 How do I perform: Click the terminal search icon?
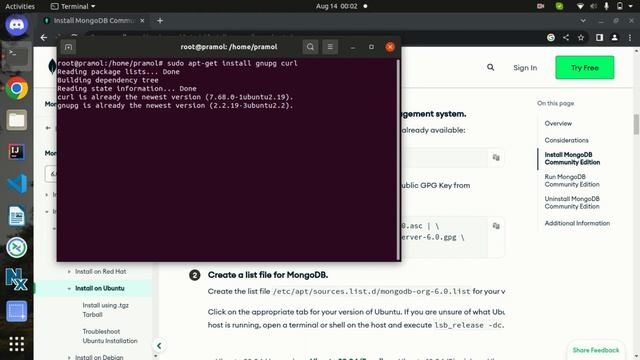click(x=310, y=47)
